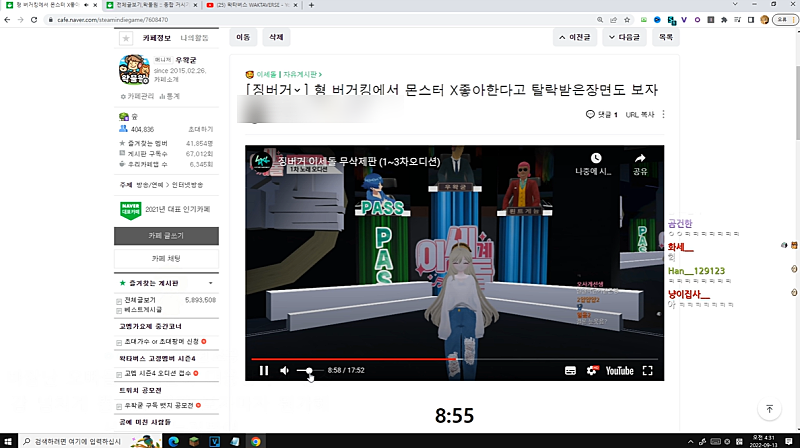Click the Watch Later clock icon
Viewport: 800px width, 448px height.
(595, 159)
